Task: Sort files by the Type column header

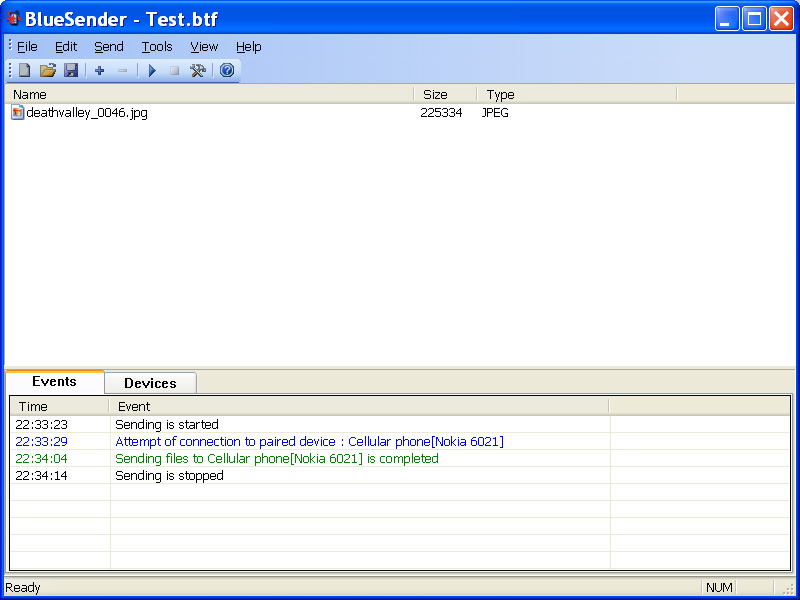Action: click(577, 94)
